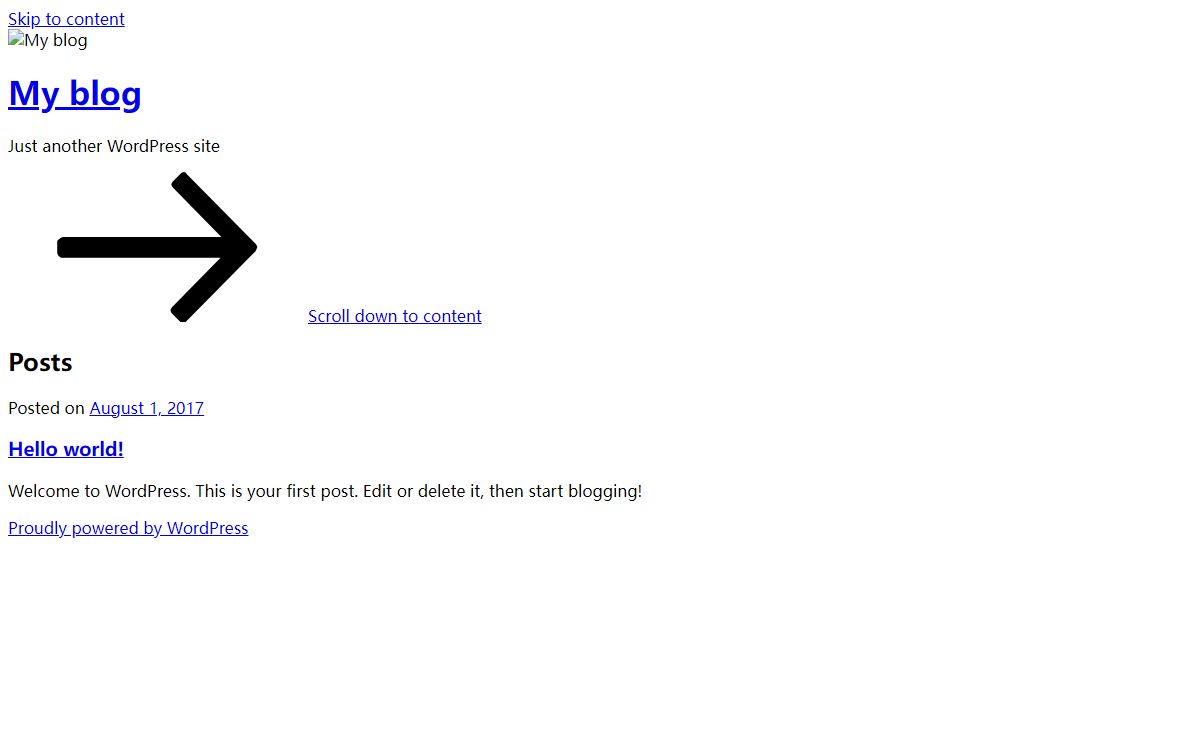Click the empty white area below the footer

tap(600, 640)
